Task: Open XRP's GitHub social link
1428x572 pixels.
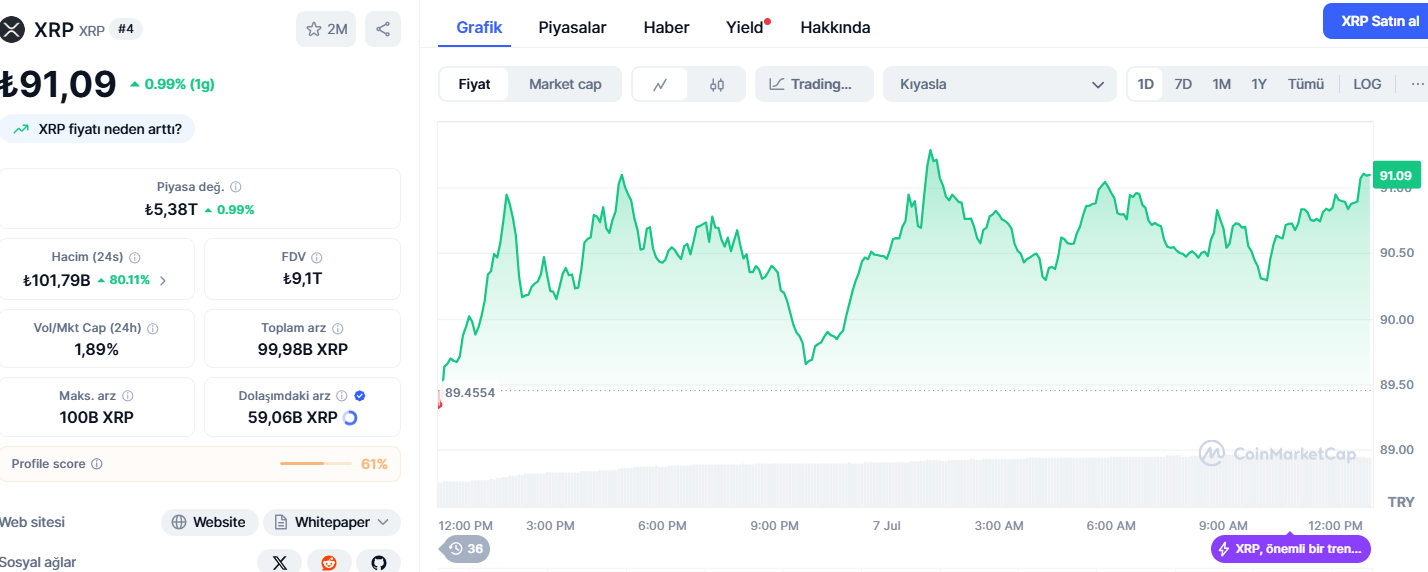Action: point(378,563)
